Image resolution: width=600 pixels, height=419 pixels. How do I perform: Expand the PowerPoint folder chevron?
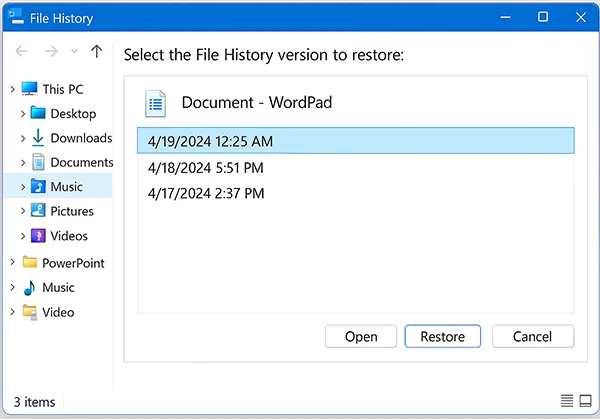[12, 263]
